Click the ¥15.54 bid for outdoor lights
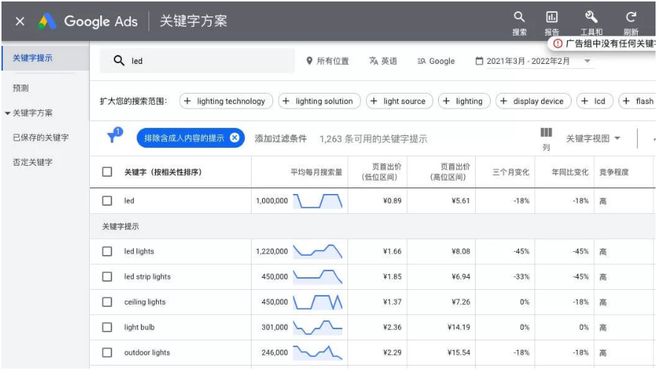The width and height of the screenshot is (660, 379). [x=458, y=352]
